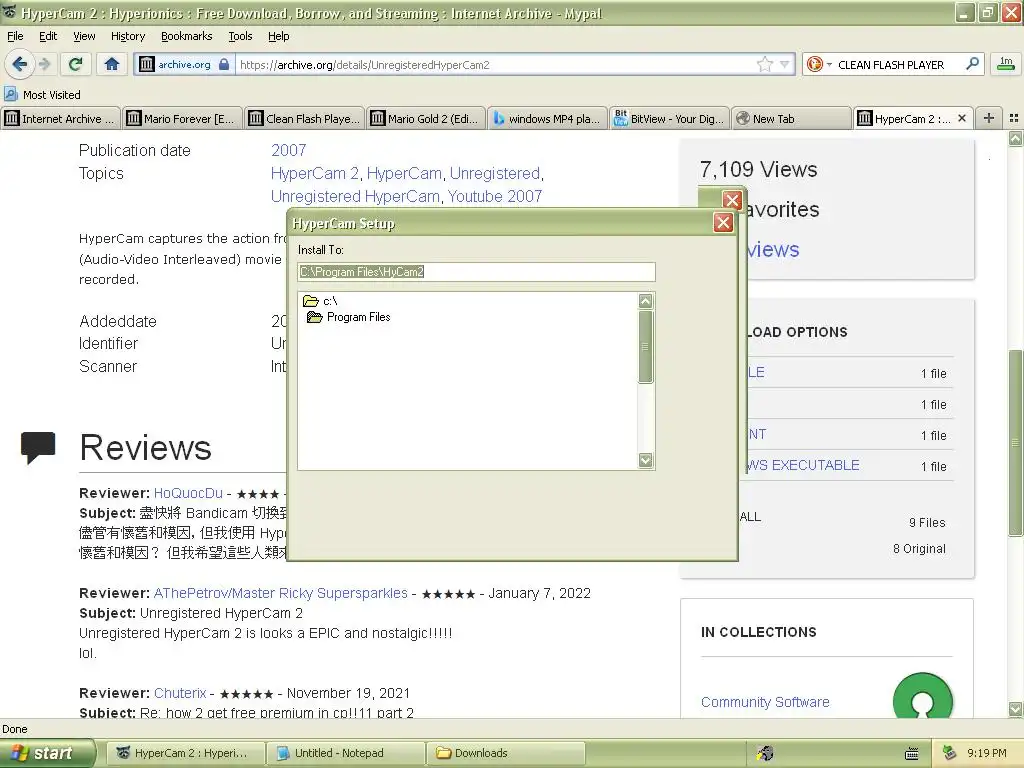Open the Bookmarks menu
The height and width of the screenshot is (768, 1024).
[x=186, y=36]
